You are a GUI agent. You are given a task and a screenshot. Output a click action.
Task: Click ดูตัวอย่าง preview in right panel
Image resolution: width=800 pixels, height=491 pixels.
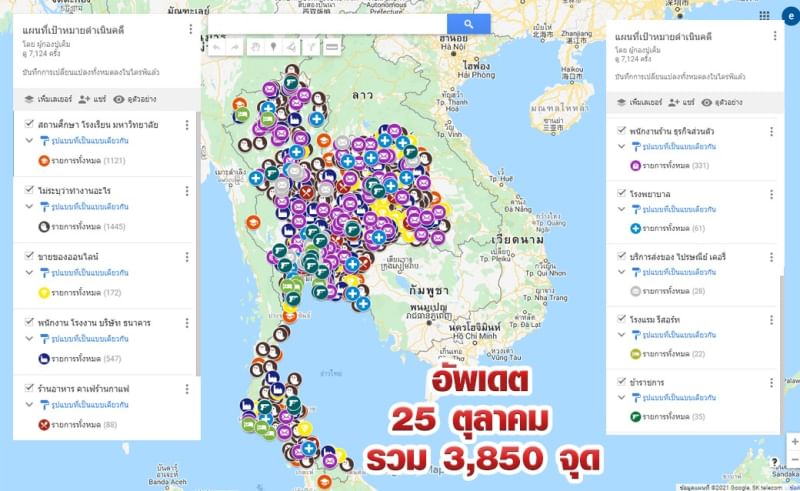722,103
